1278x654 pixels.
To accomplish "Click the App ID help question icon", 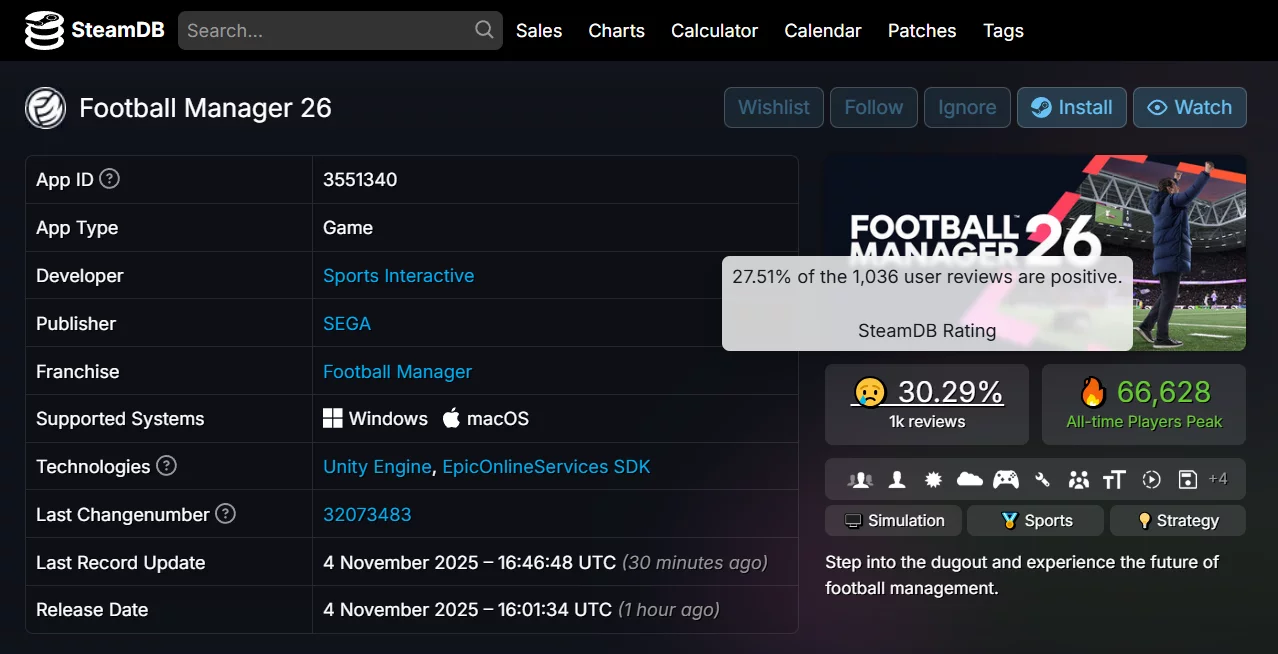I will (110, 179).
